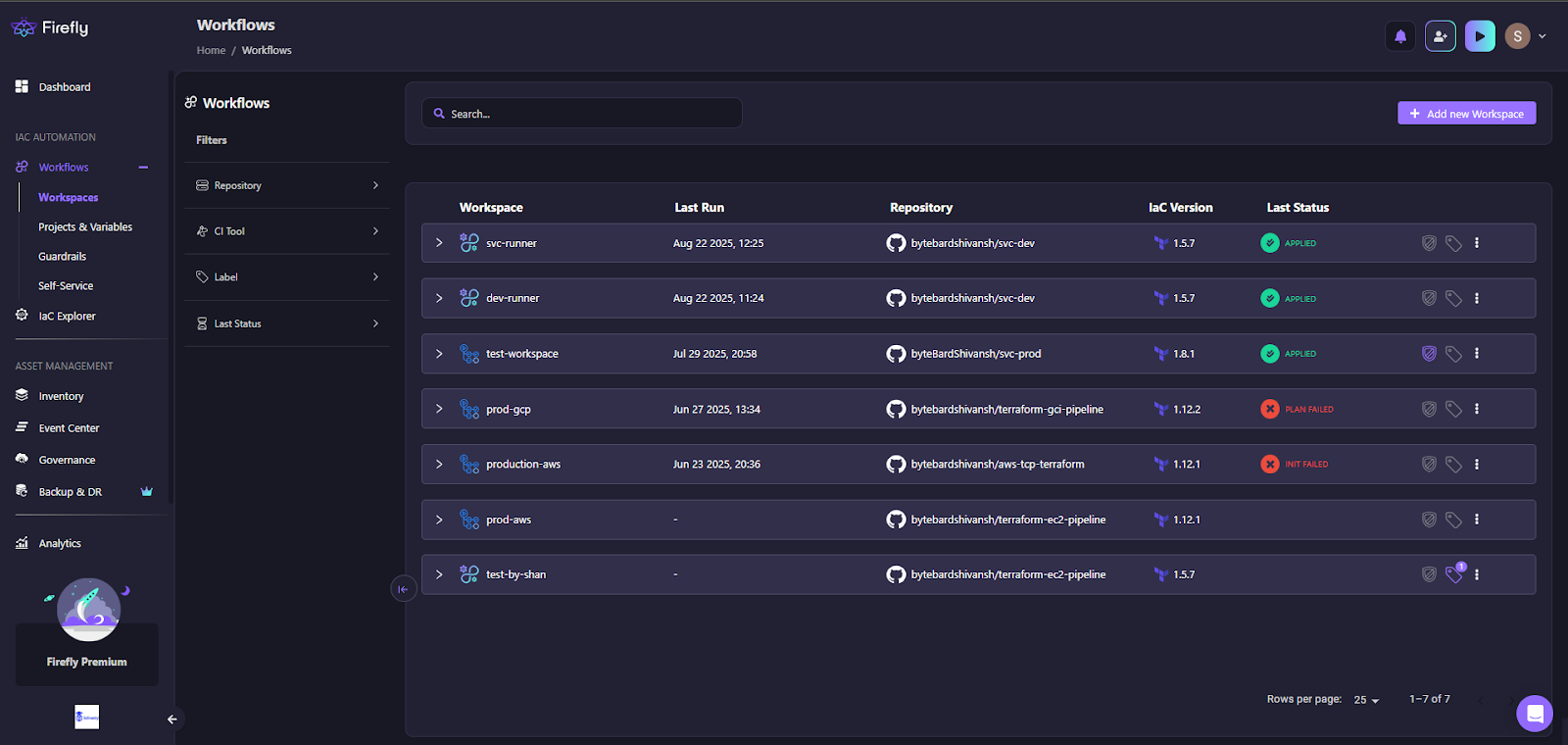Click Add new Workspace button

pyautogui.click(x=1466, y=114)
